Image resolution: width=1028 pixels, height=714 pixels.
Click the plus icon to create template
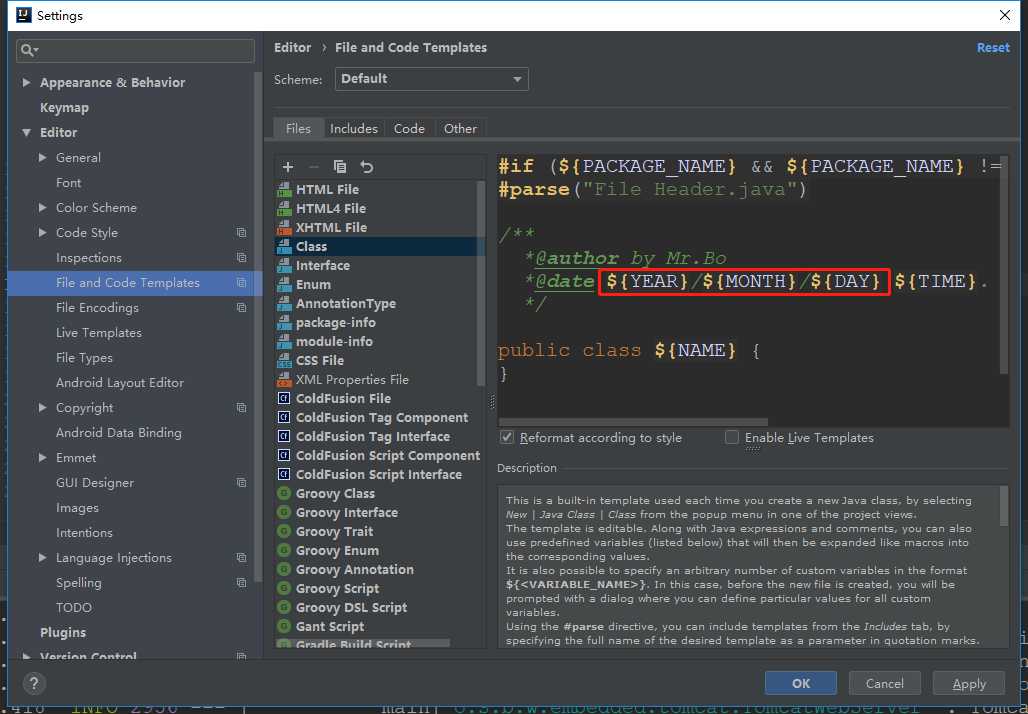click(x=288, y=167)
